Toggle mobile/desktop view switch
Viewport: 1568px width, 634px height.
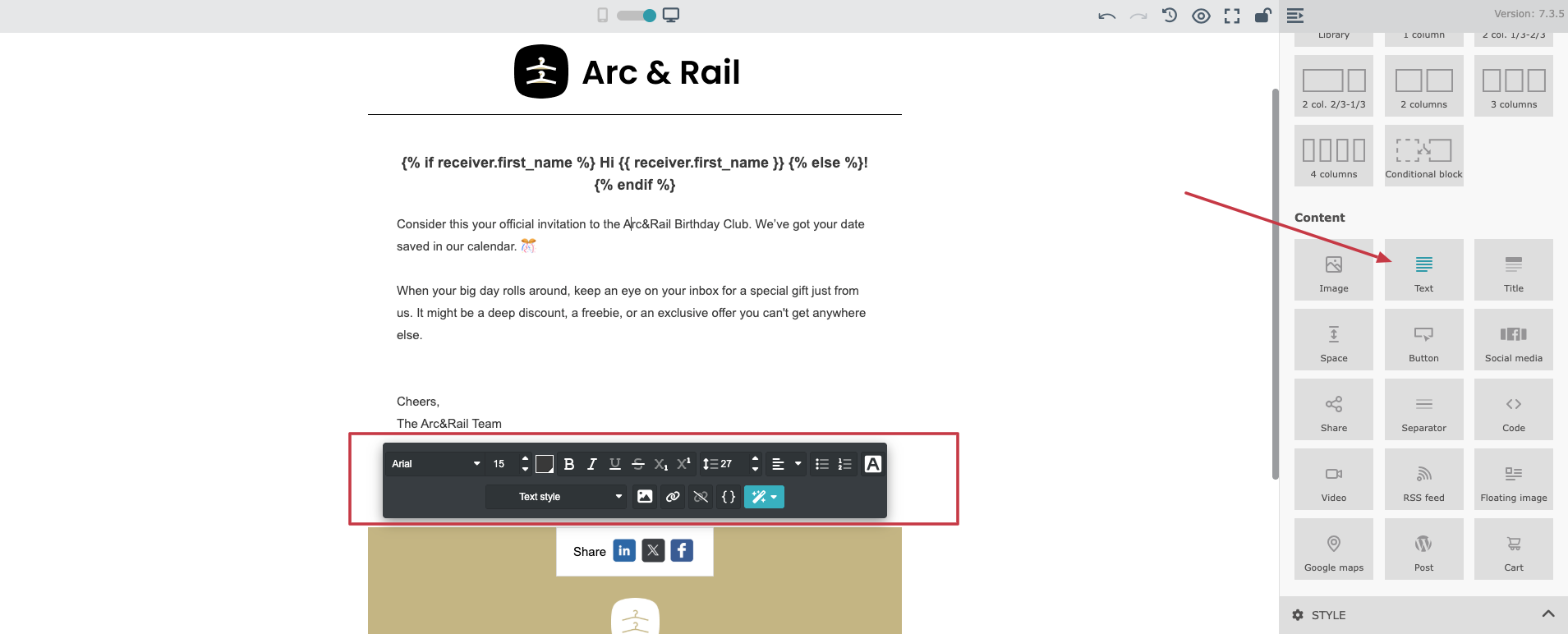click(637, 15)
